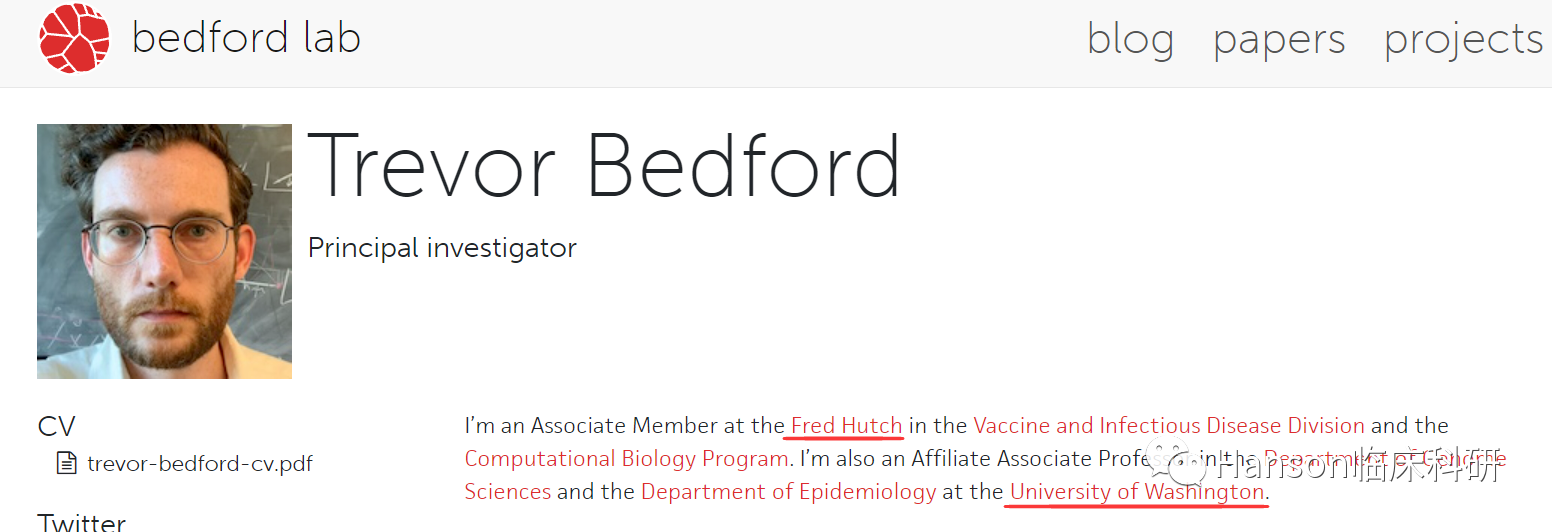The width and height of the screenshot is (1552, 532).
Task: Click the CV section heading
Action: (x=56, y=426)
